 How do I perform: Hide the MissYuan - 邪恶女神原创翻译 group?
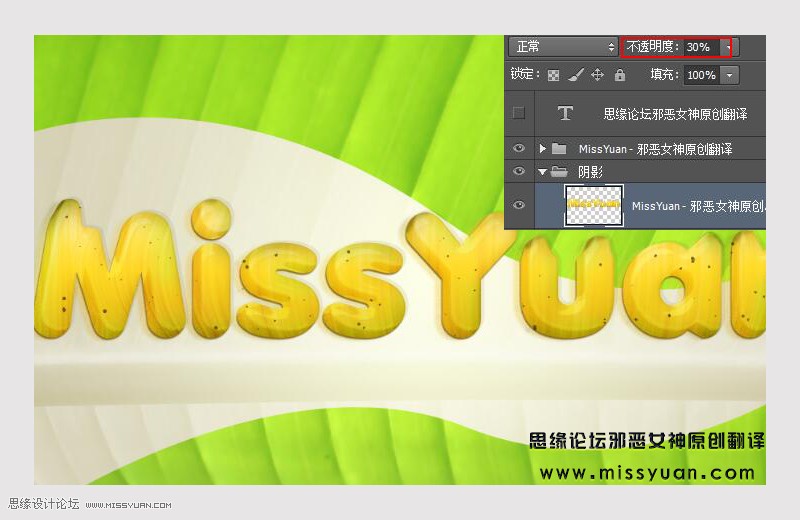point(519,148)
